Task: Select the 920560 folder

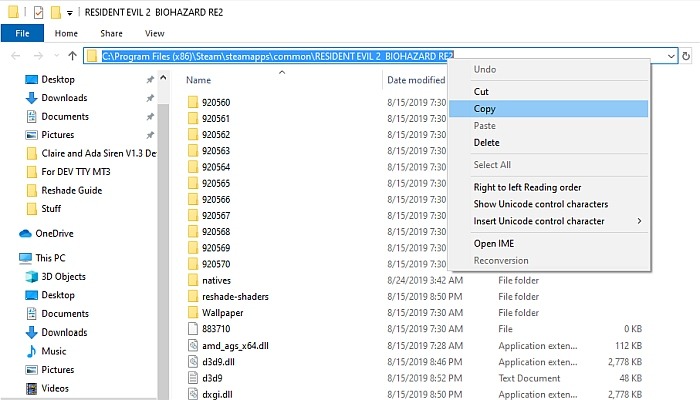Action: (x=216, y=103)
